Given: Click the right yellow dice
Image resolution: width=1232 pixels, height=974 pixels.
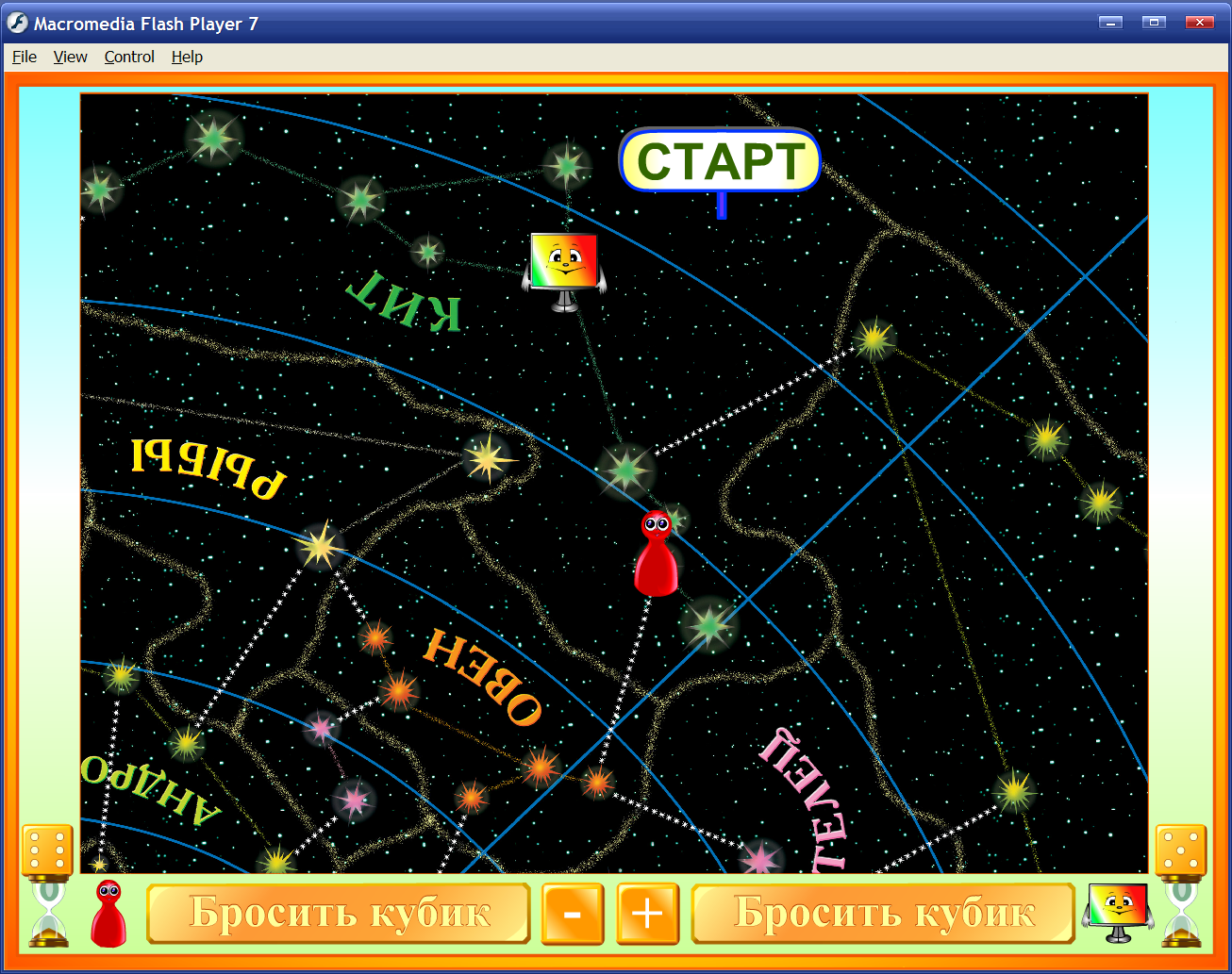Looking at the screenshot, I should (1181, 850).
